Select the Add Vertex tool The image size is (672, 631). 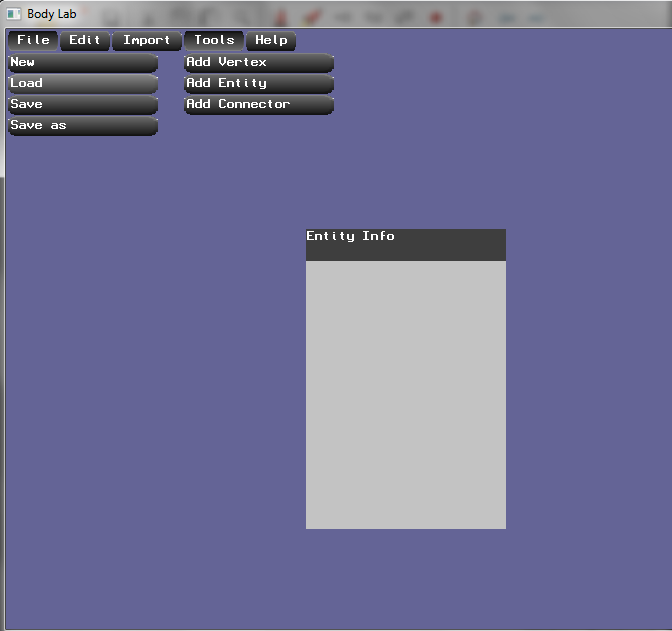point(258,63)
